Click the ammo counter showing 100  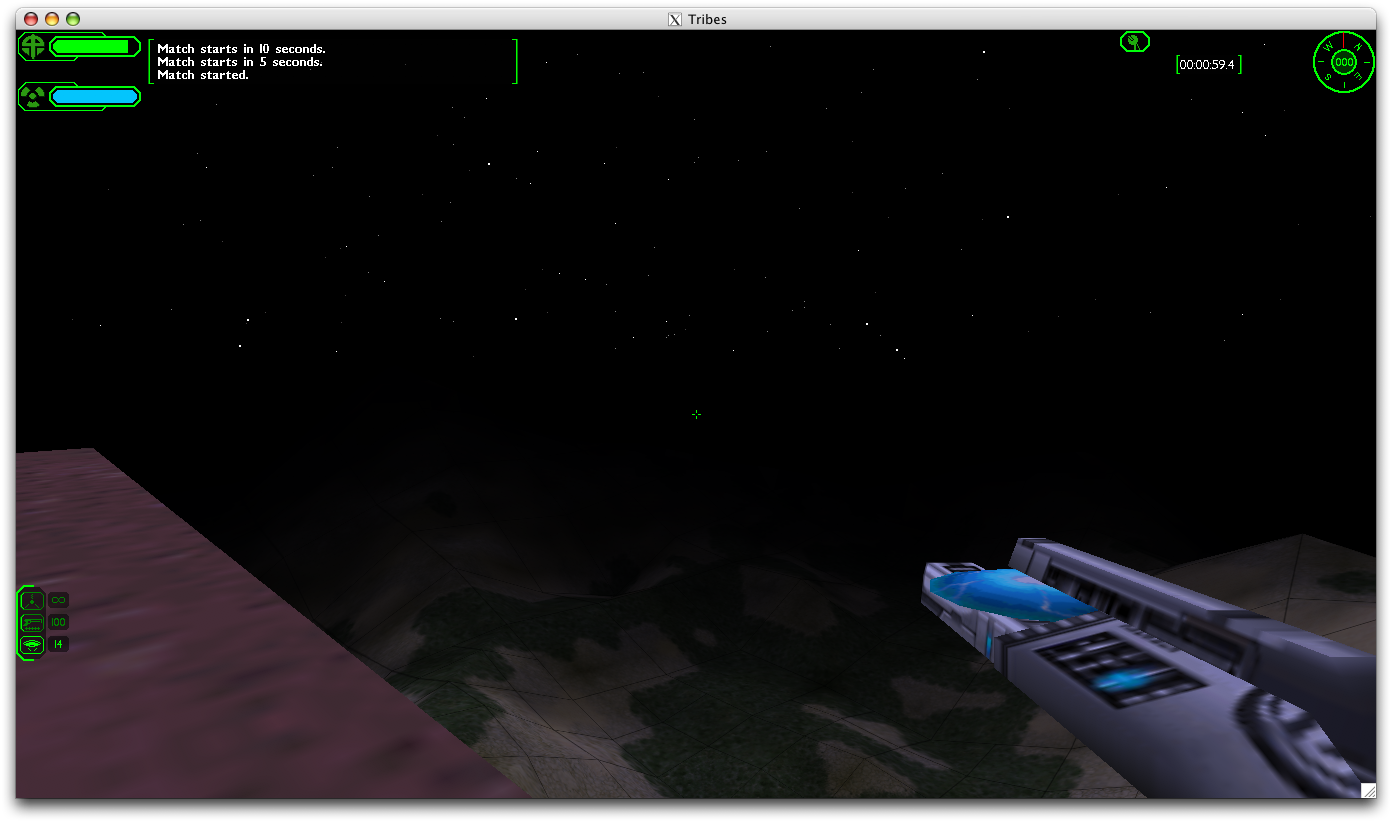click(x=58, y=622)
